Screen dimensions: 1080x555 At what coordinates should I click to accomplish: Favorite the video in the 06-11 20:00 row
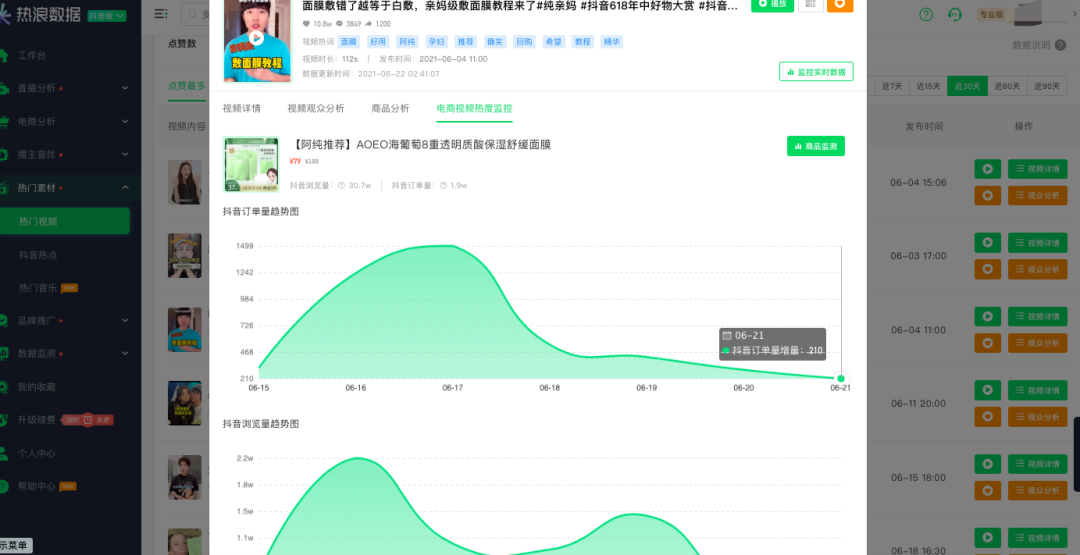(988, 417)
